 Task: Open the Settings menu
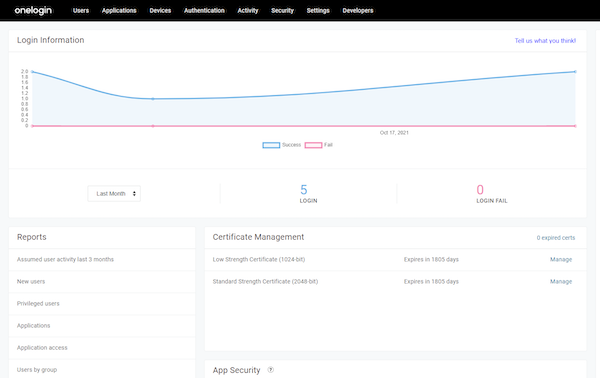pyautogui.click(x=318, y=11)
